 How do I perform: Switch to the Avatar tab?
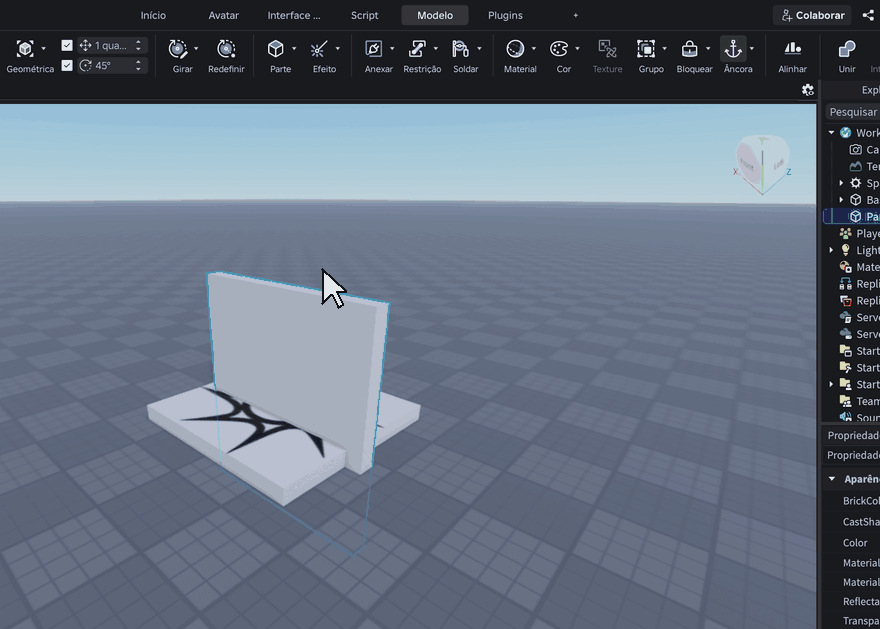(223, 15)
